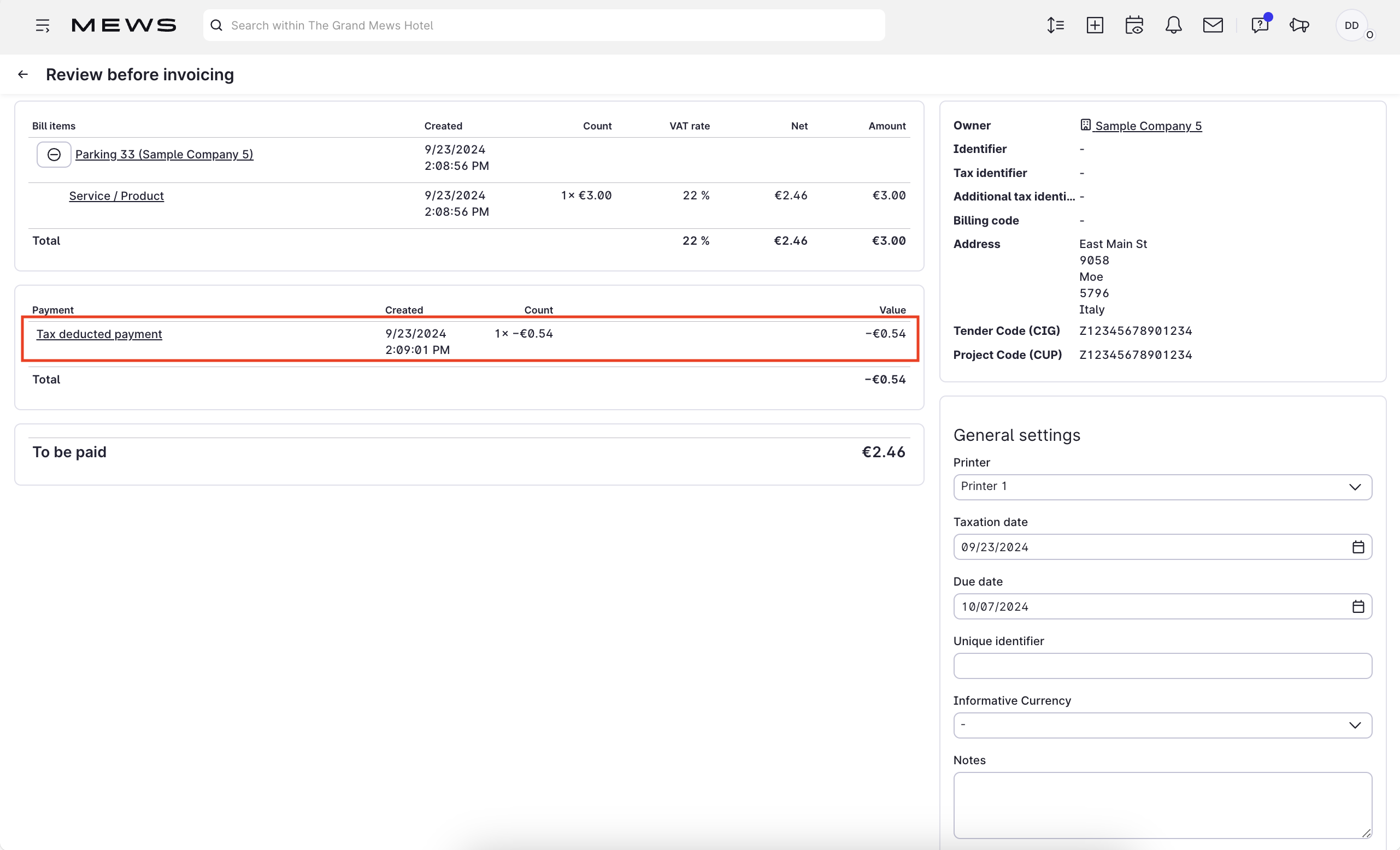Click the To be paid €2.46 amount
This screenshot has width=1400, height=850.
(884, 452)
